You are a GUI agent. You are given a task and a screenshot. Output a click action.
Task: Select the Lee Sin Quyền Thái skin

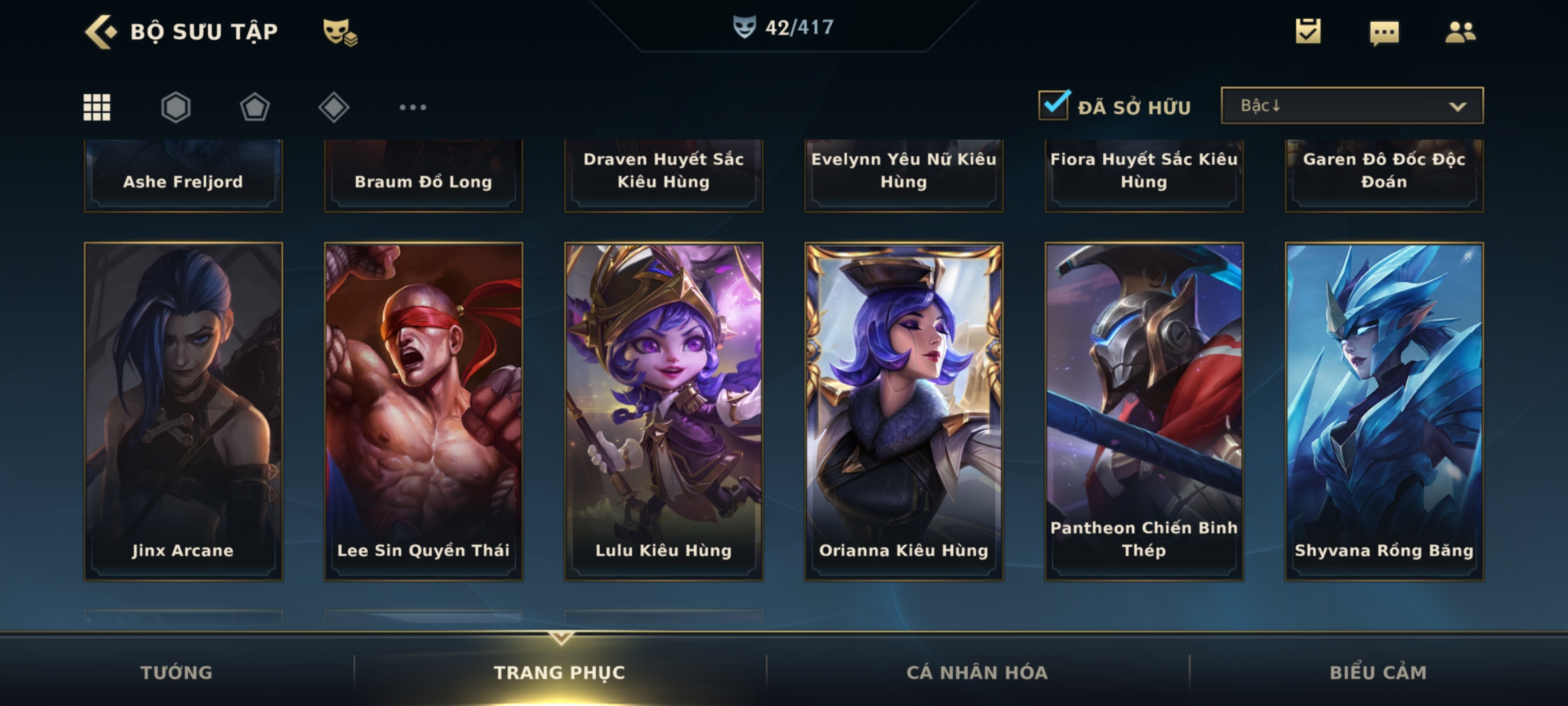pos(423,412)
